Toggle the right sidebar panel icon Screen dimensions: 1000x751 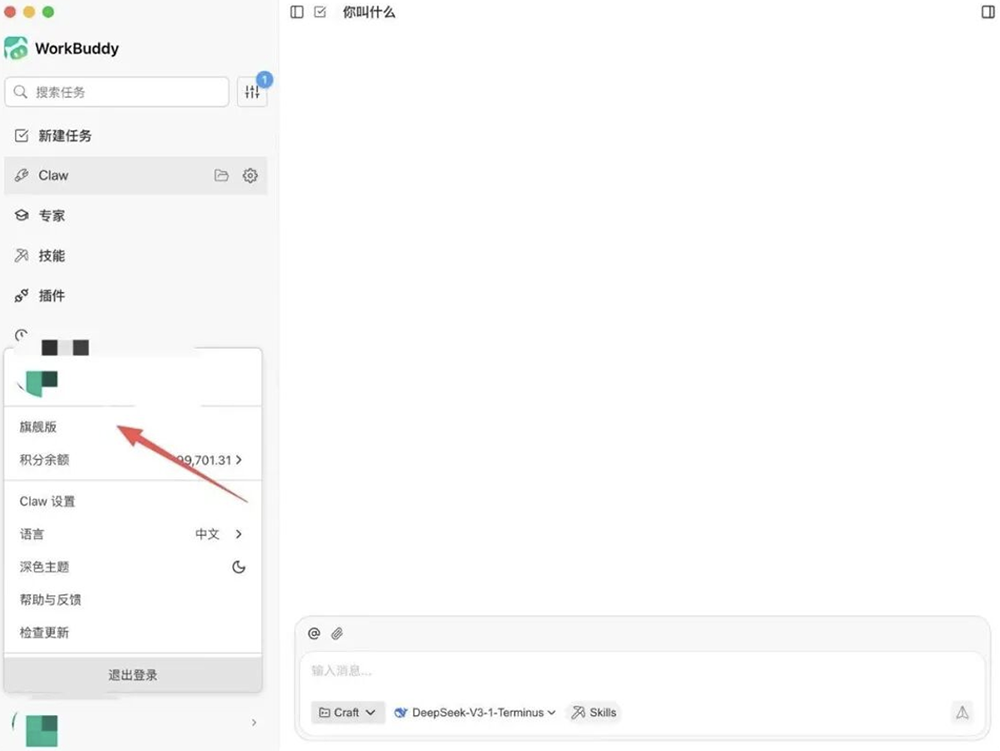tap(988, 12)
